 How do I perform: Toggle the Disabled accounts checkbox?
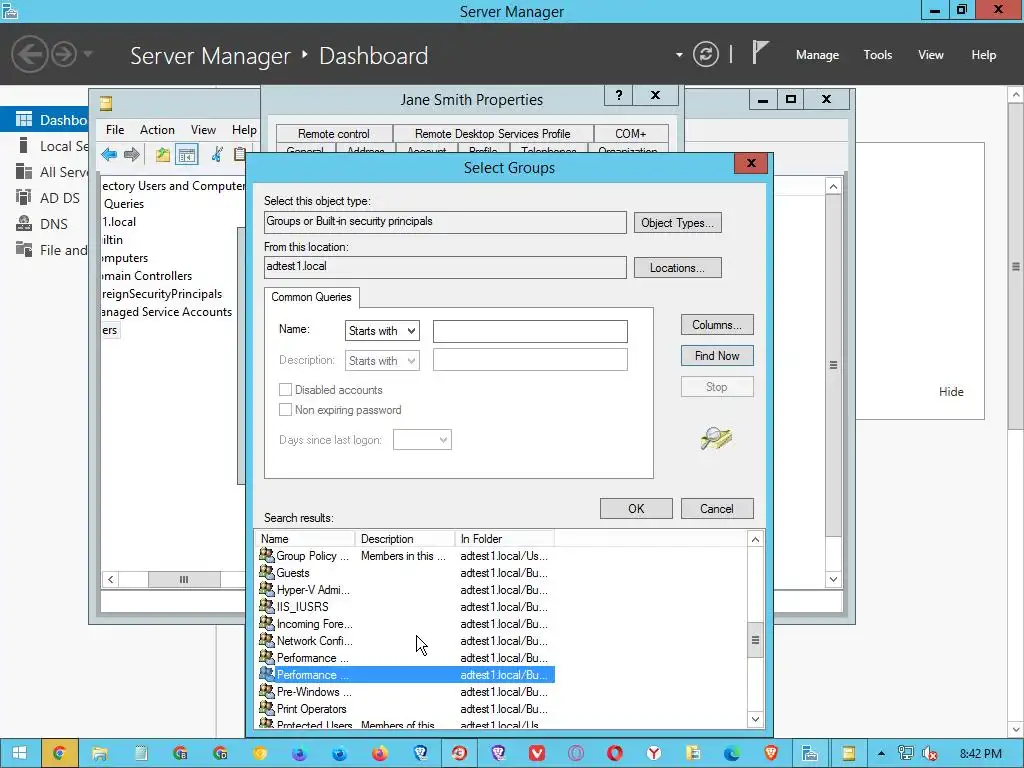click(x=285, y=390)
